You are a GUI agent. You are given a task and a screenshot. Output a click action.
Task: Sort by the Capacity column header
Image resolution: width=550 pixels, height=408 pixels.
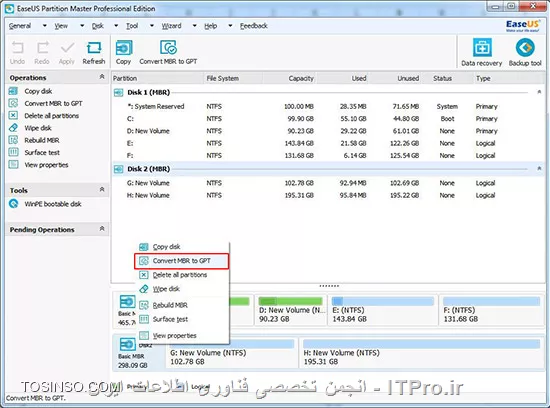(x=289, y=78)
